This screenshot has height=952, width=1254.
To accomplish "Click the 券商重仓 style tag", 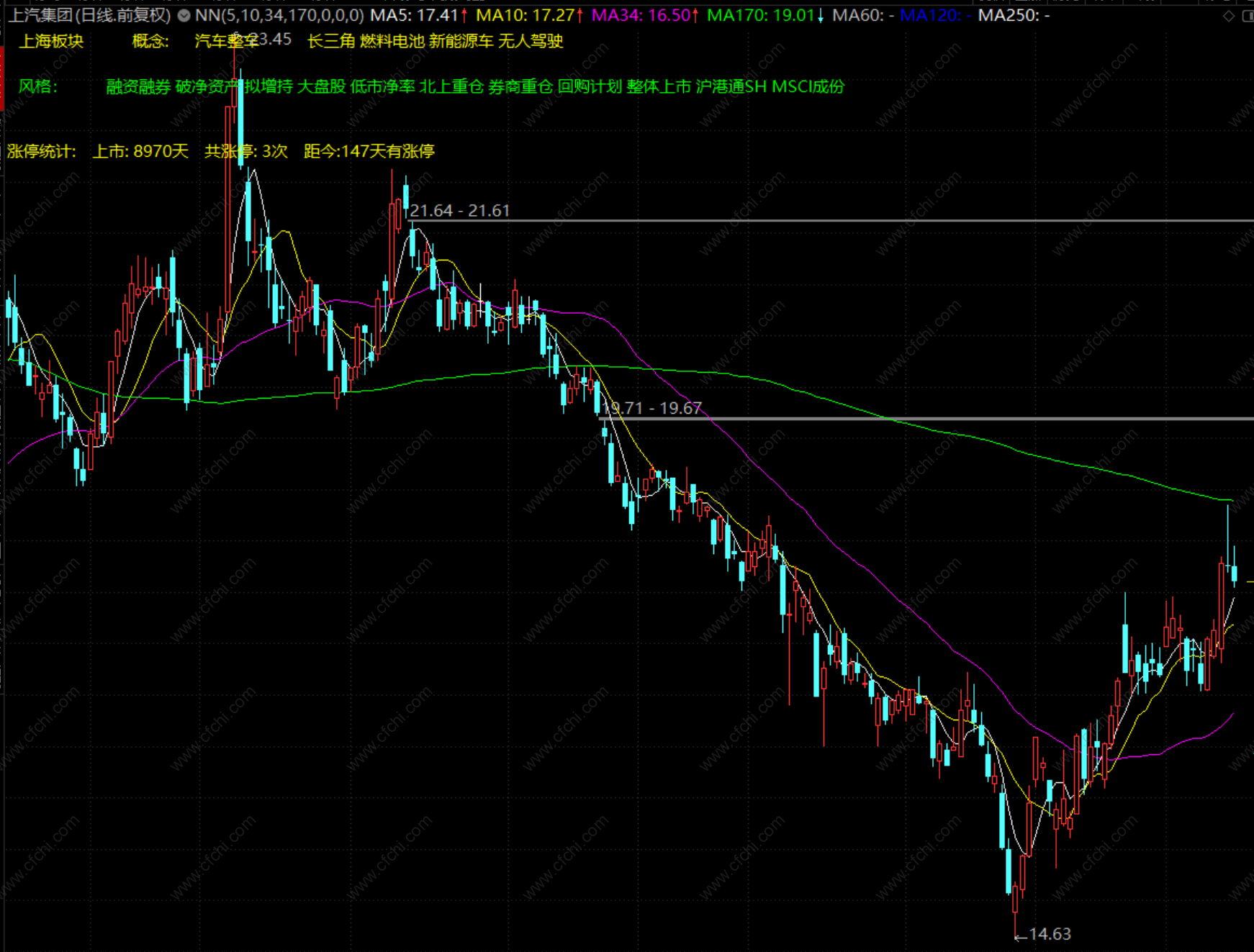I will click(521, 86).
